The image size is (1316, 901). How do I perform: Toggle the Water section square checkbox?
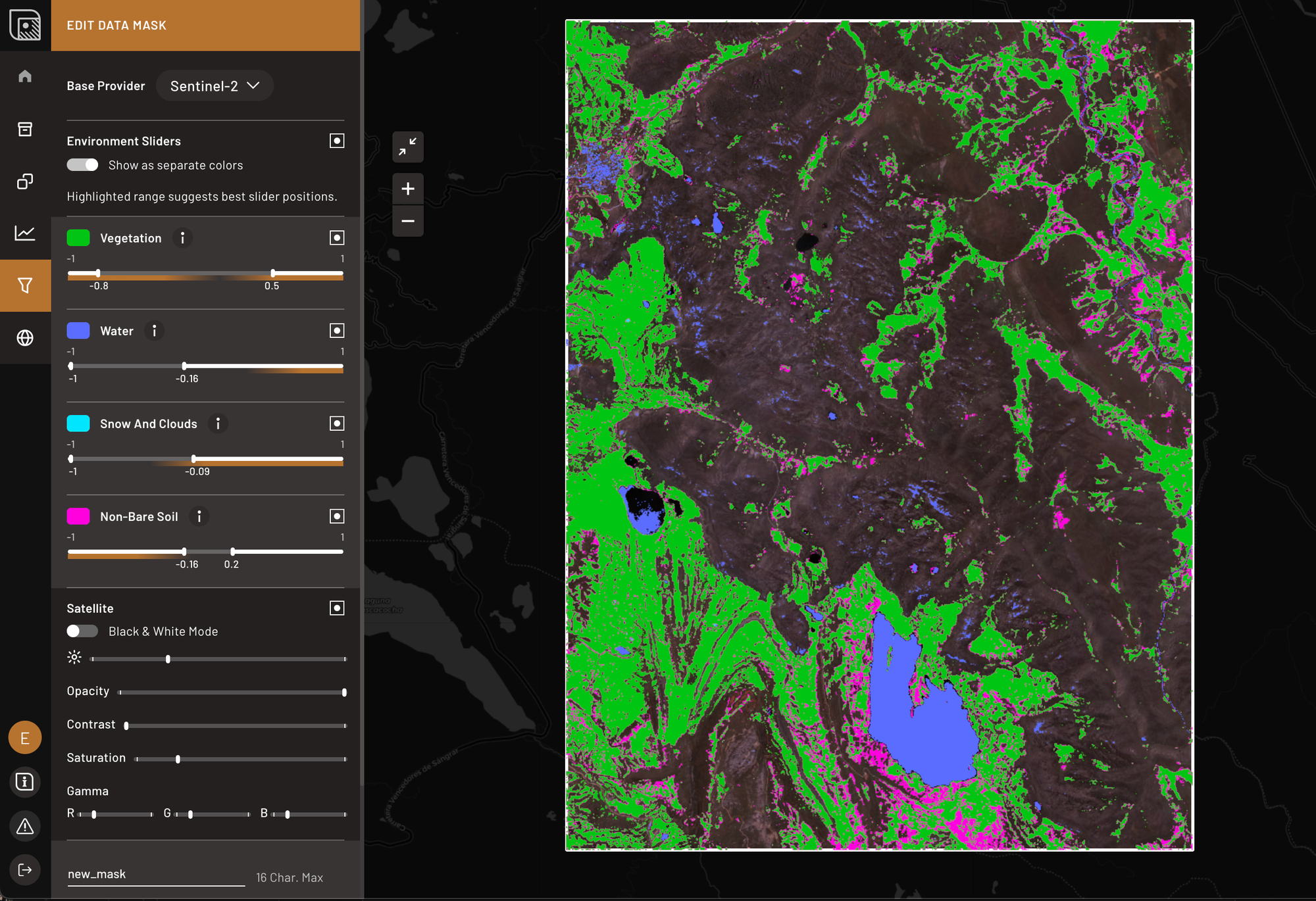point(337,331)
